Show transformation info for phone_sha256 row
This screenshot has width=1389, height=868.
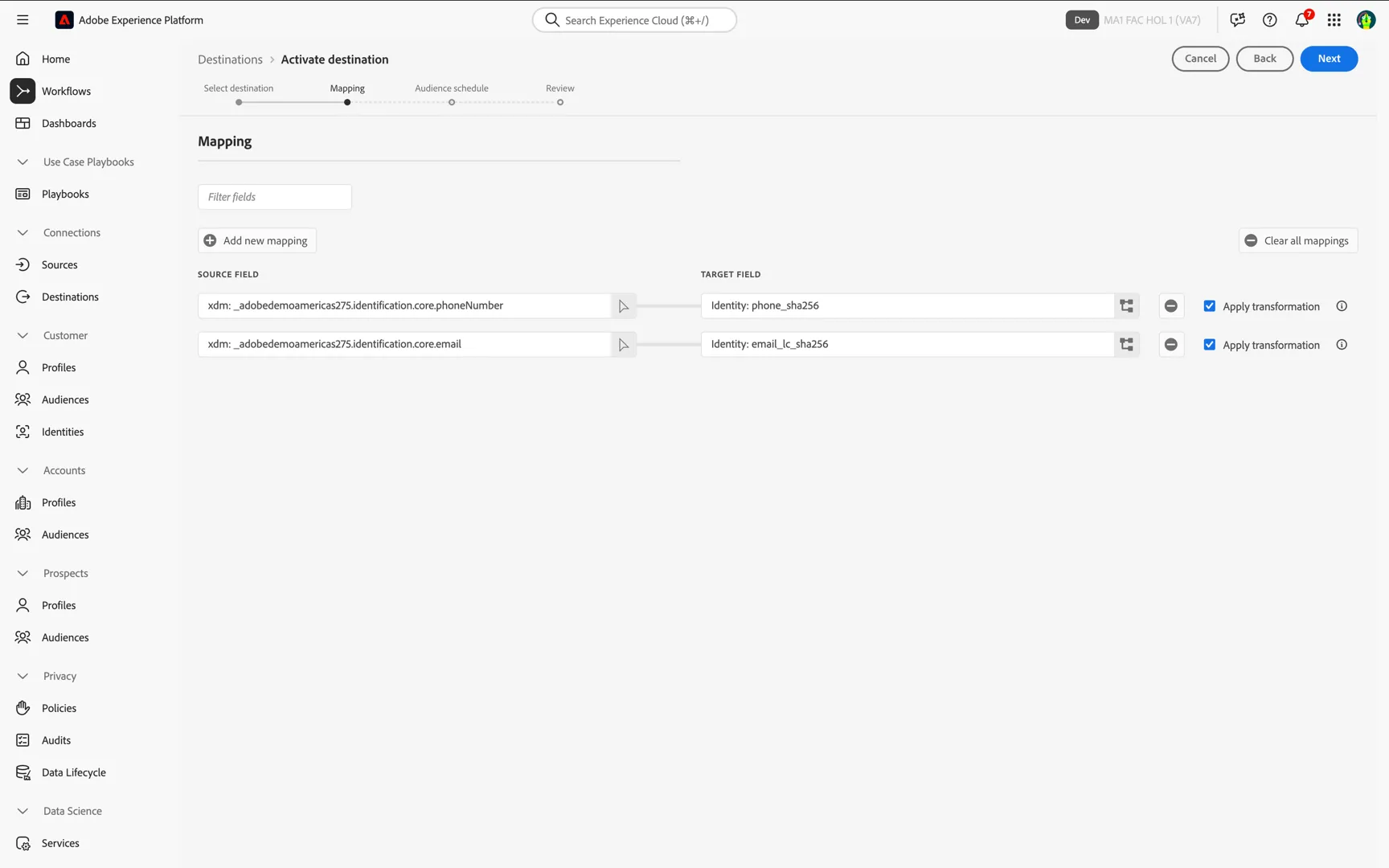click(1342, 306)
